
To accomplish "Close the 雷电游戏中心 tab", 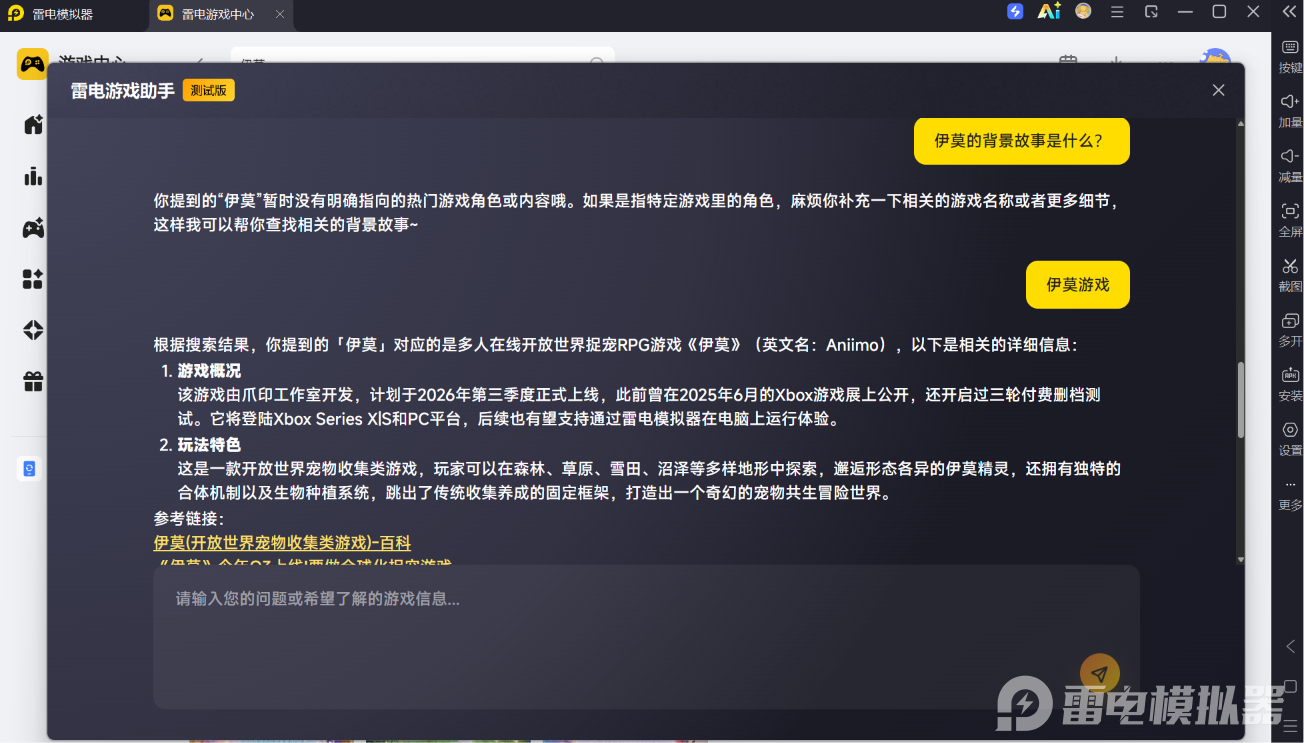I will tap(280, 14).
